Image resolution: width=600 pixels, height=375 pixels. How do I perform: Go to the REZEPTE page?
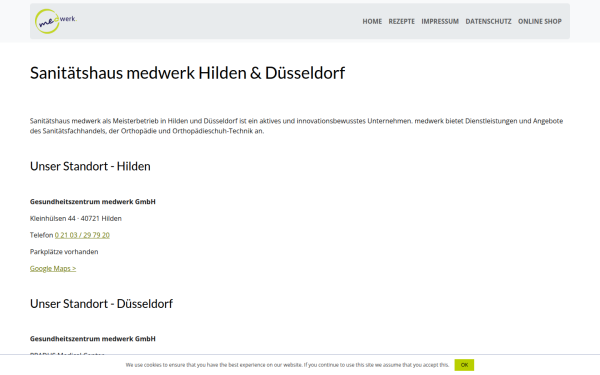pyautogui.click(x=401, y=21)
